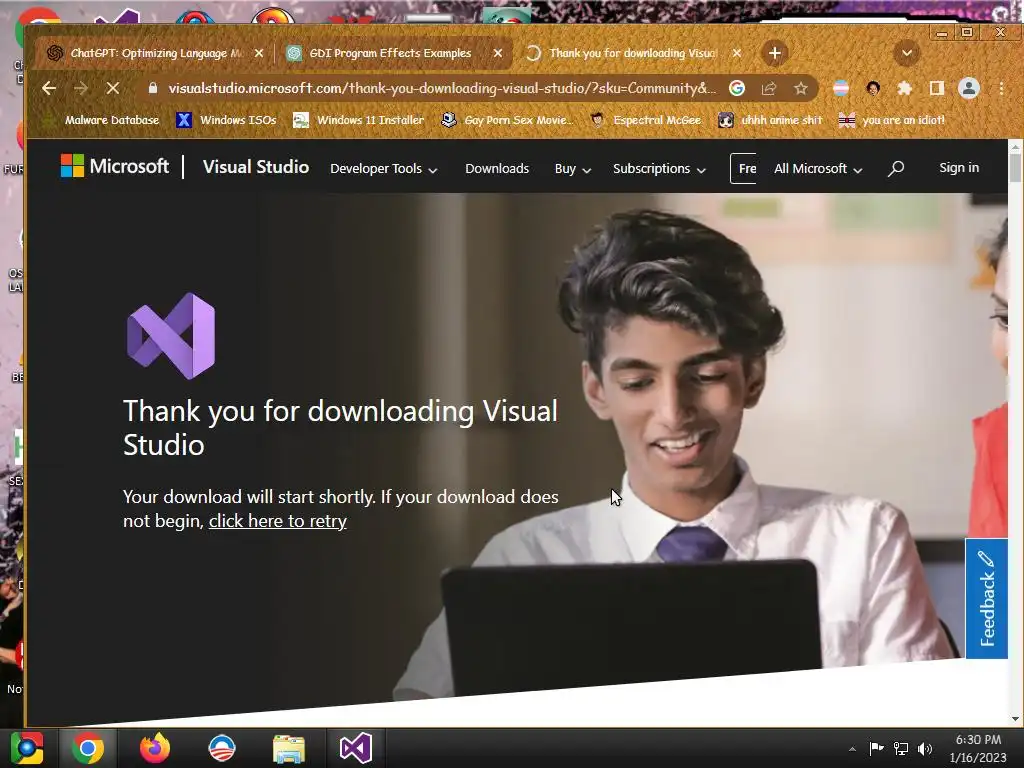
Task: Click the partially visible Fre button
Action: [744, 168]
